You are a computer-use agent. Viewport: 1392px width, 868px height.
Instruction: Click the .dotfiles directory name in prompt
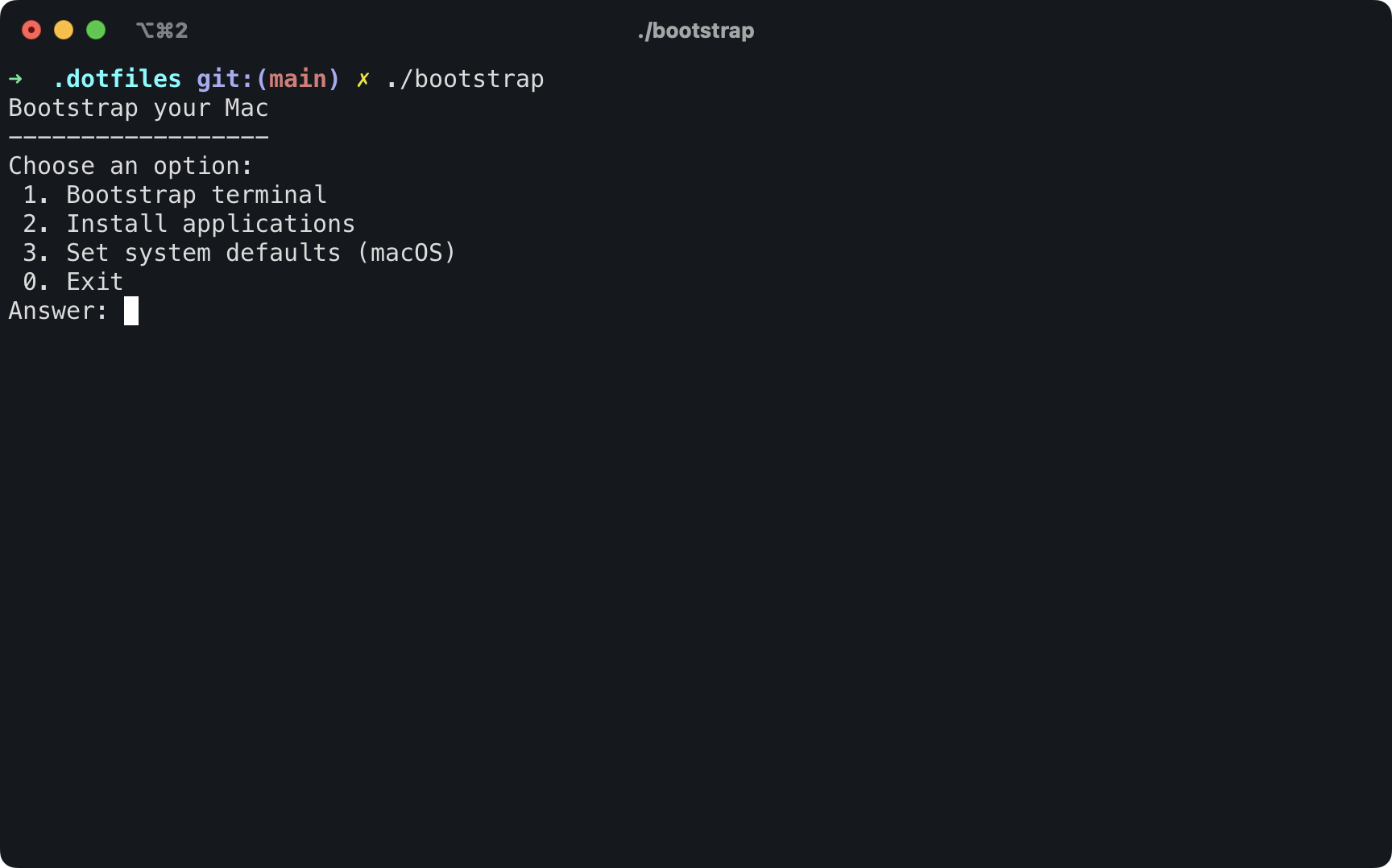tap(117, 79)
